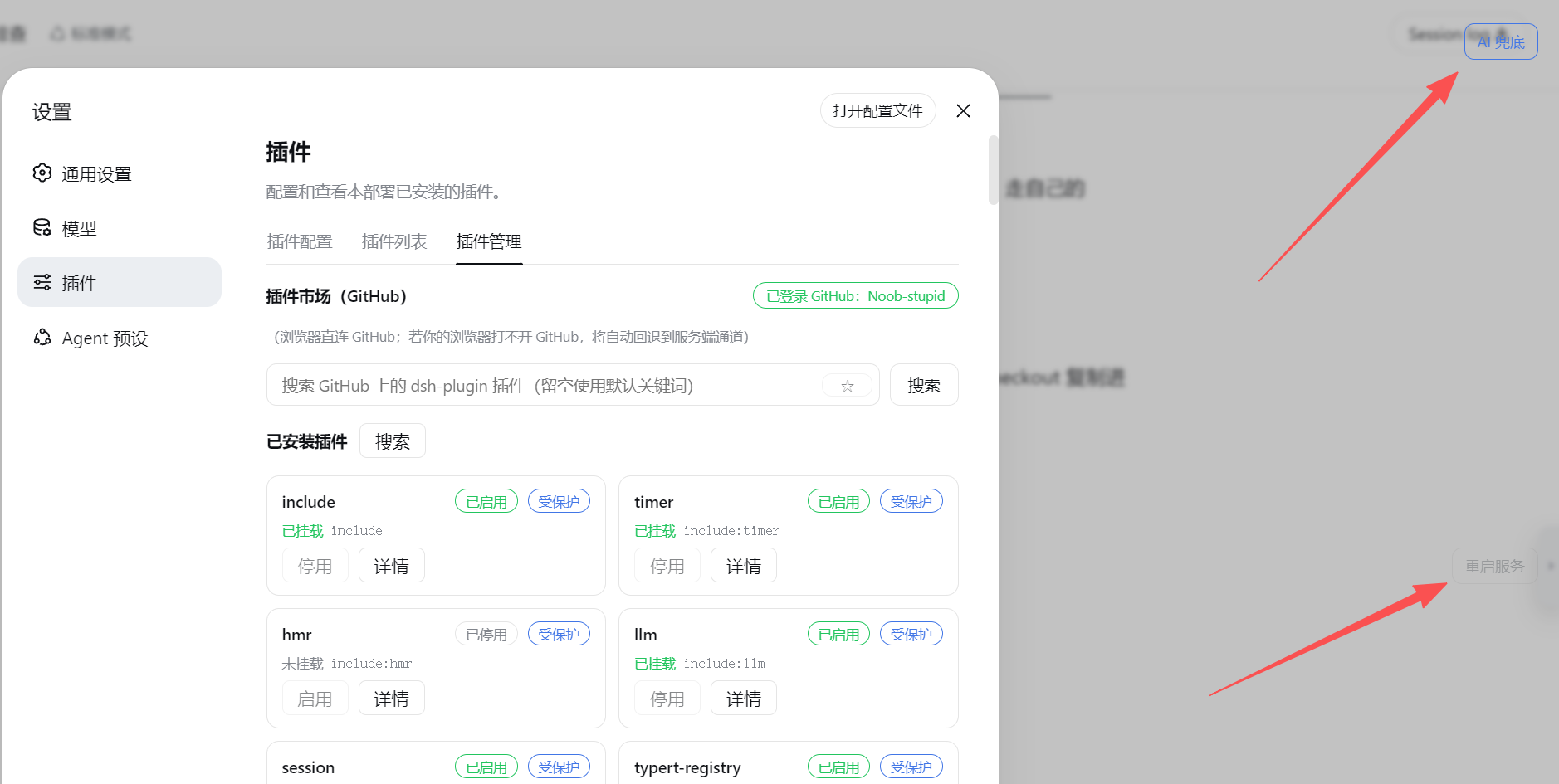Open 详情 for the hmr plugin
Viewport: 1559px width, 784px height.
(x=391, y=698)
